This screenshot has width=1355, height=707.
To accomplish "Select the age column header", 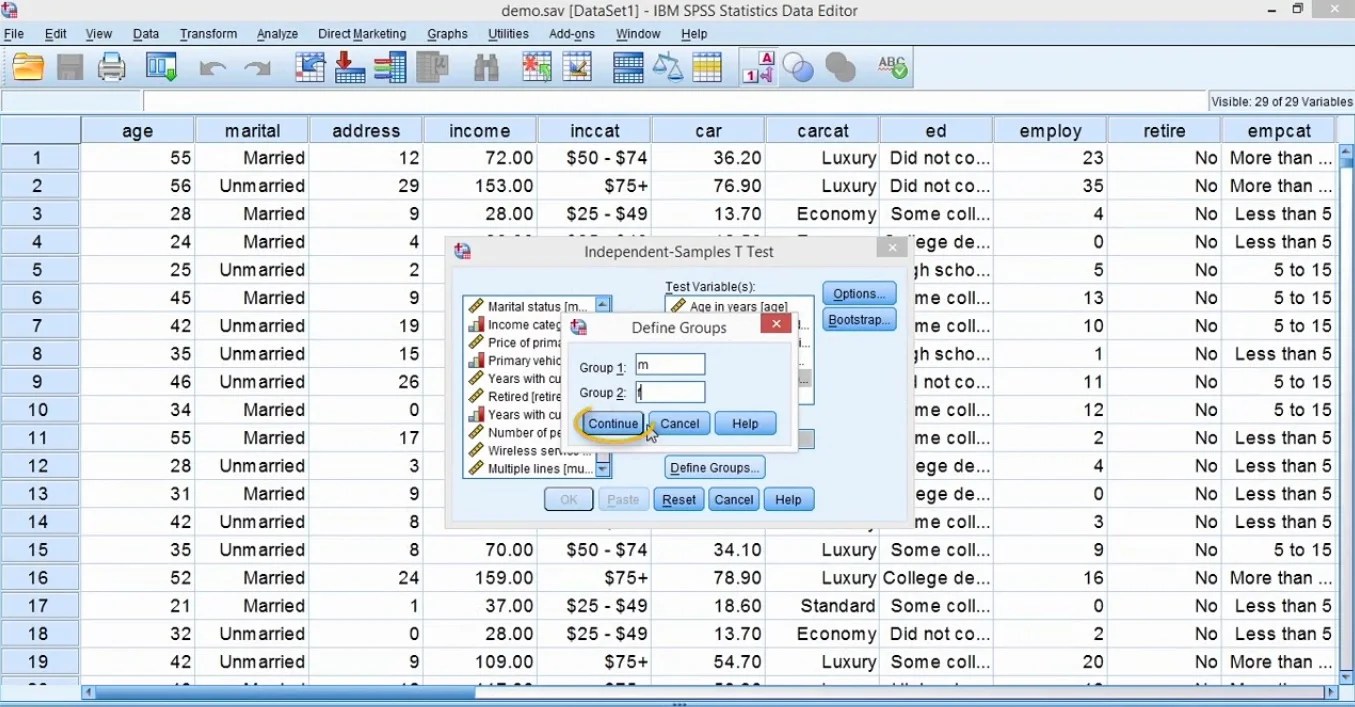I will click(x=138, y=131).
